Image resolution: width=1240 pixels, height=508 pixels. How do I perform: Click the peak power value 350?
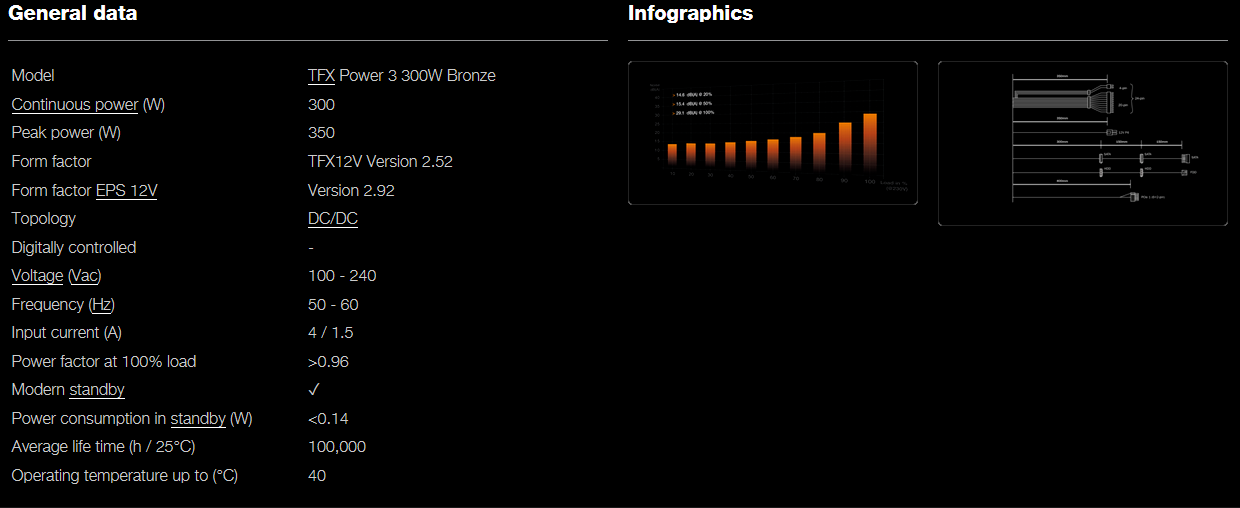coord(321,132)
